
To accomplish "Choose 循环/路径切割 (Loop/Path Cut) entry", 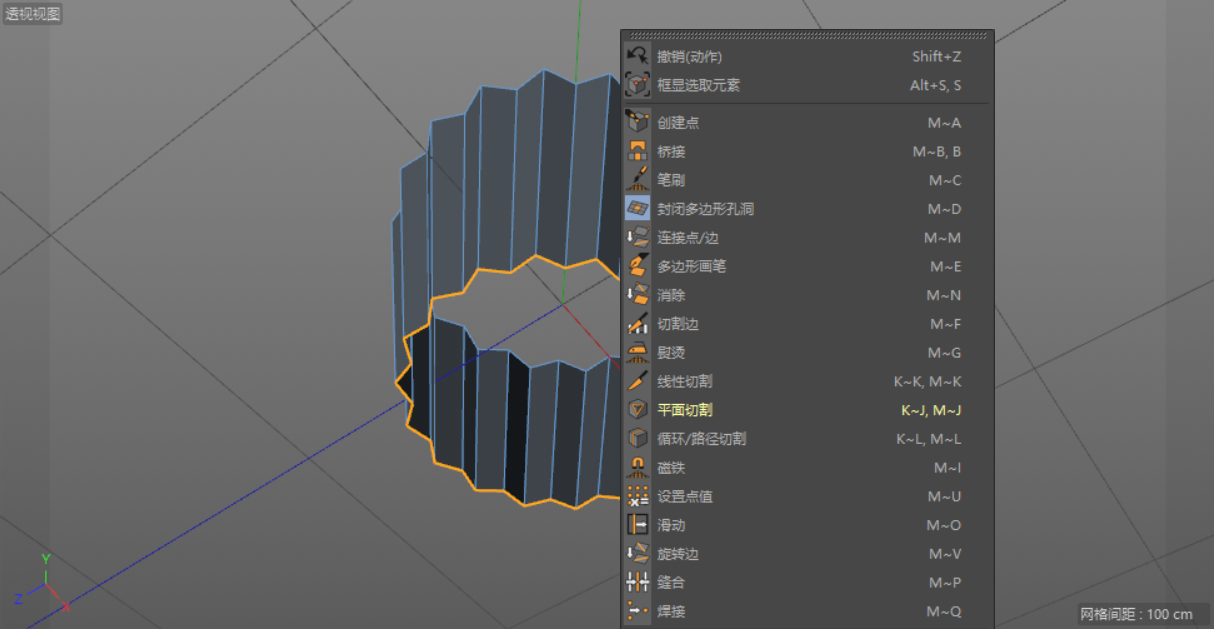I will click(x=701, y=439).
